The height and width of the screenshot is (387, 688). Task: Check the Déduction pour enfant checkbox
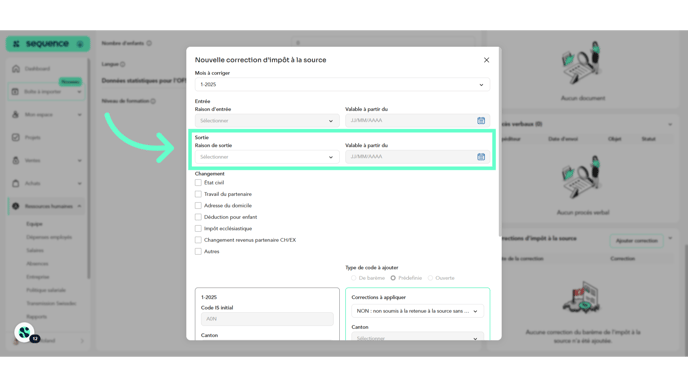point(198,217)
